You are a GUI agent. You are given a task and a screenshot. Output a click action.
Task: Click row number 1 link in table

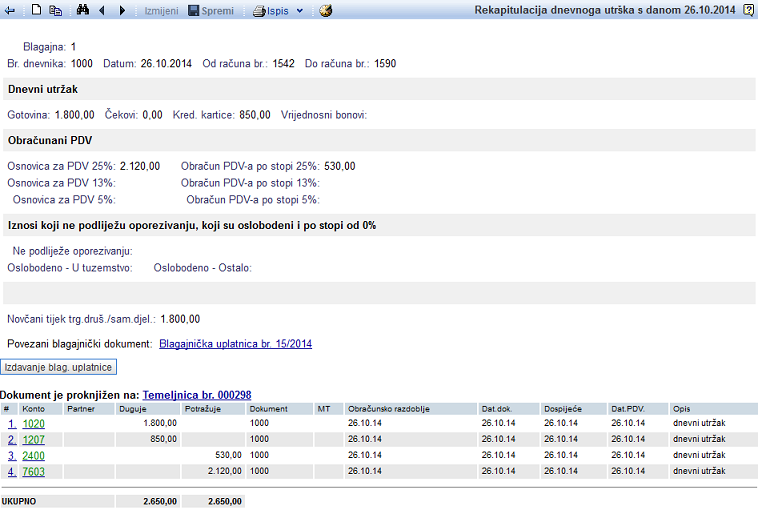10,424
